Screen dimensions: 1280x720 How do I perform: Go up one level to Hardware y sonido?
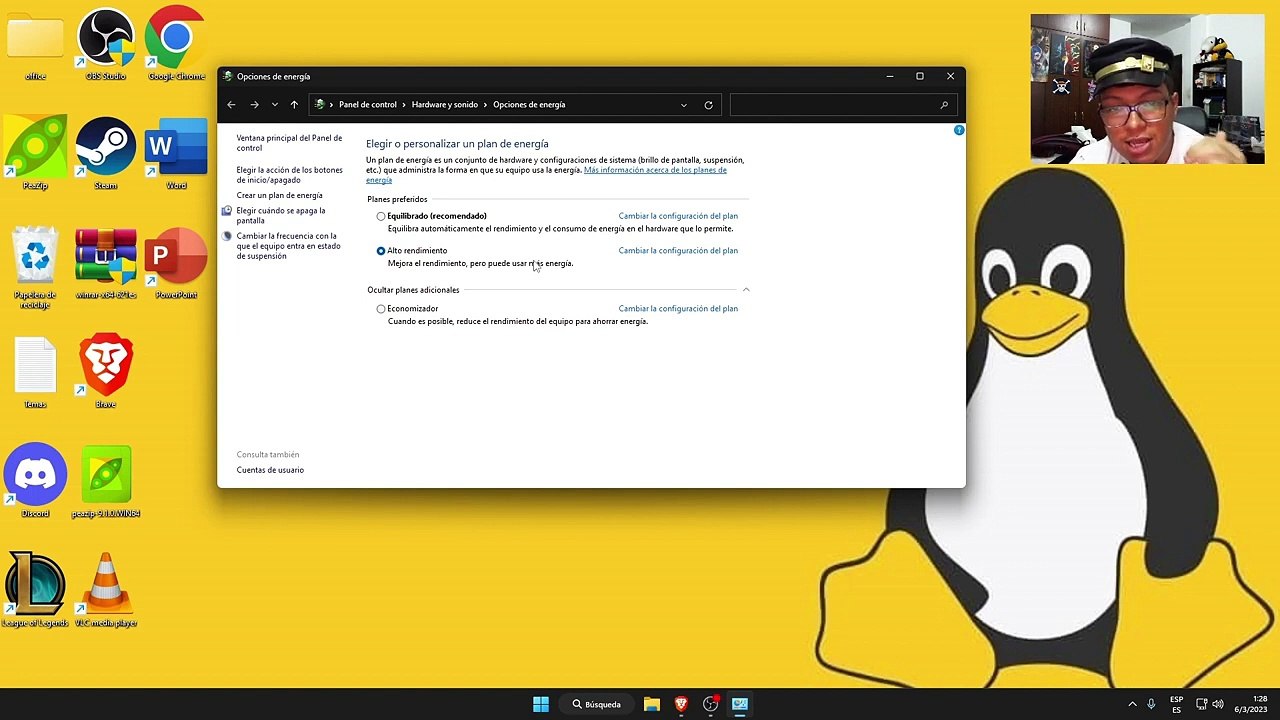(x=294, y=104)
